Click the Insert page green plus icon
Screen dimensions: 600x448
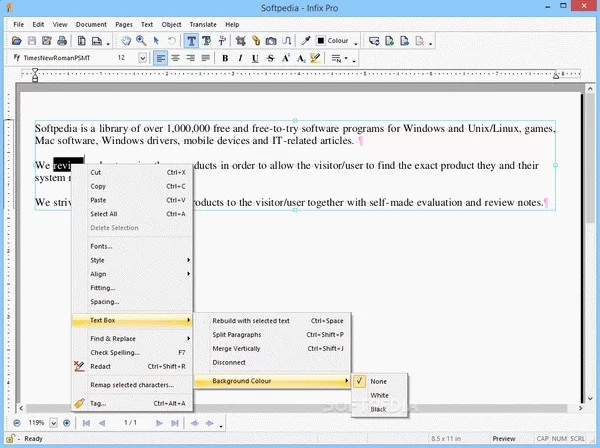click(x=389, y=41)
